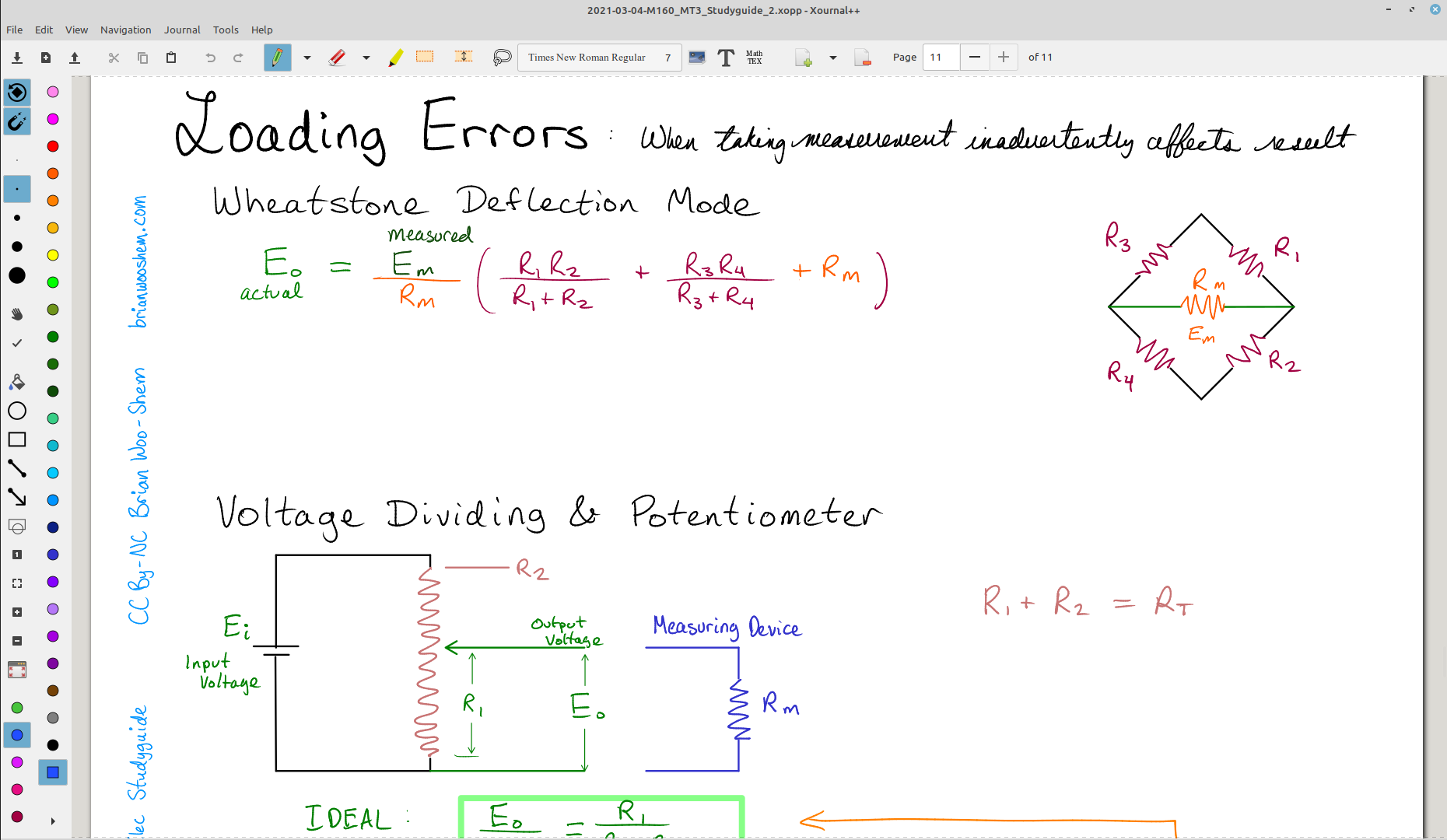
Task: Select the ellipse drawing tool
Action: (x=17, y=411)
